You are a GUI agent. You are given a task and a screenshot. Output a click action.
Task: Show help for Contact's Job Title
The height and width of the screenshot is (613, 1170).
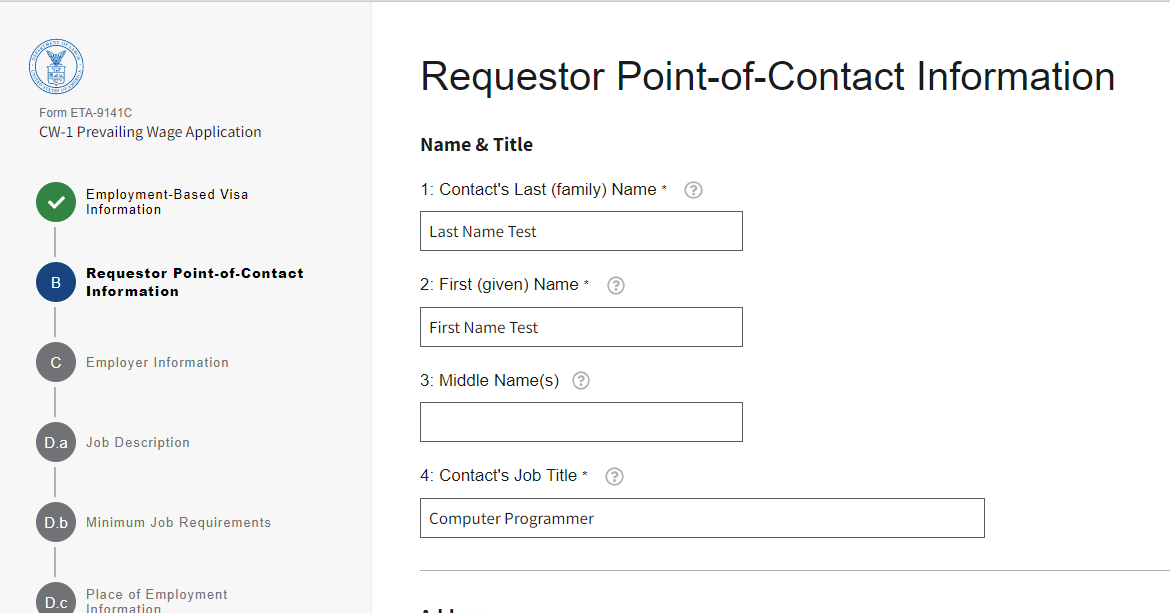coord(615,476)
